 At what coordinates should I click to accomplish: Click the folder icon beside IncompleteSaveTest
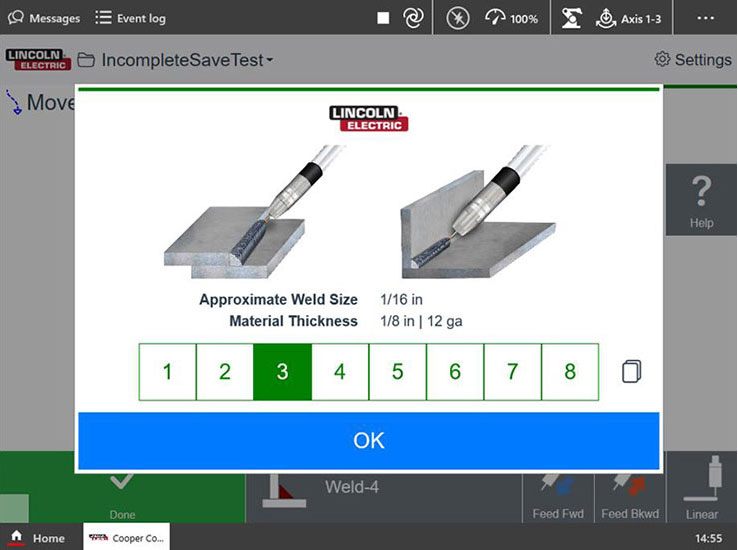tap(86, 60)
